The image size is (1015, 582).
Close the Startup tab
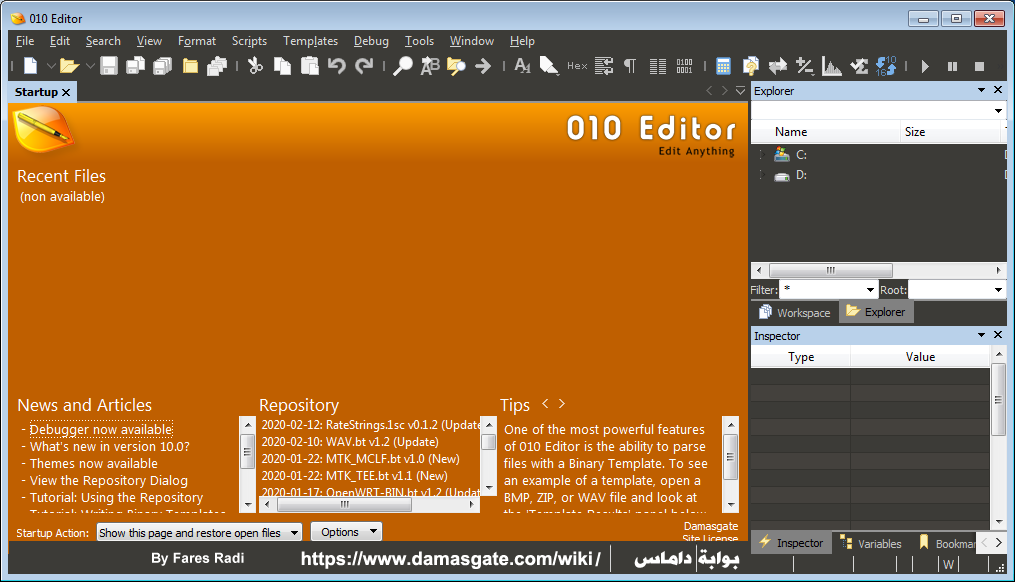click(x=66, y=93)
